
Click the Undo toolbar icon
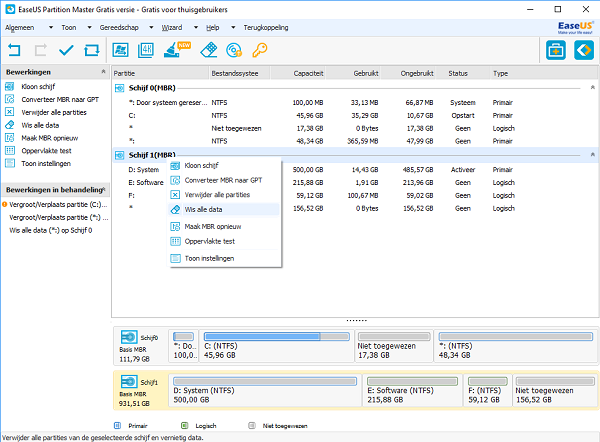coord(14,50)
